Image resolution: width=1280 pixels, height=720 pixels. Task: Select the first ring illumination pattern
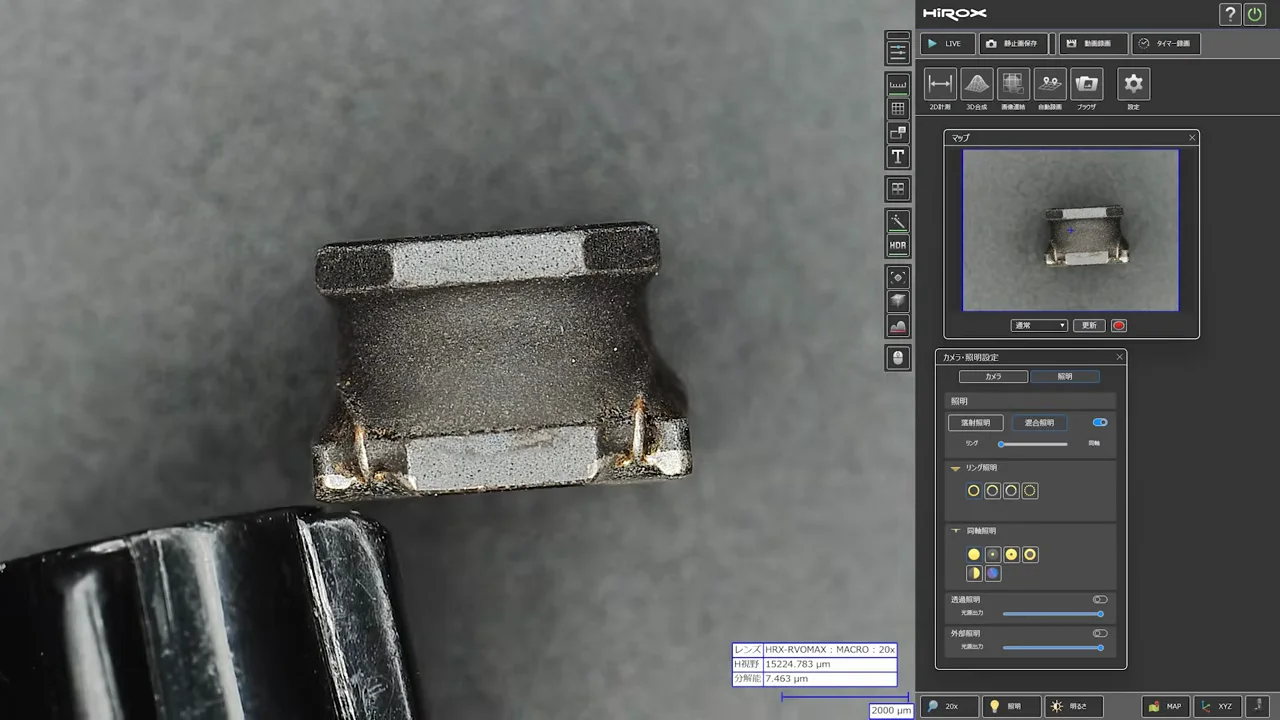973,491
